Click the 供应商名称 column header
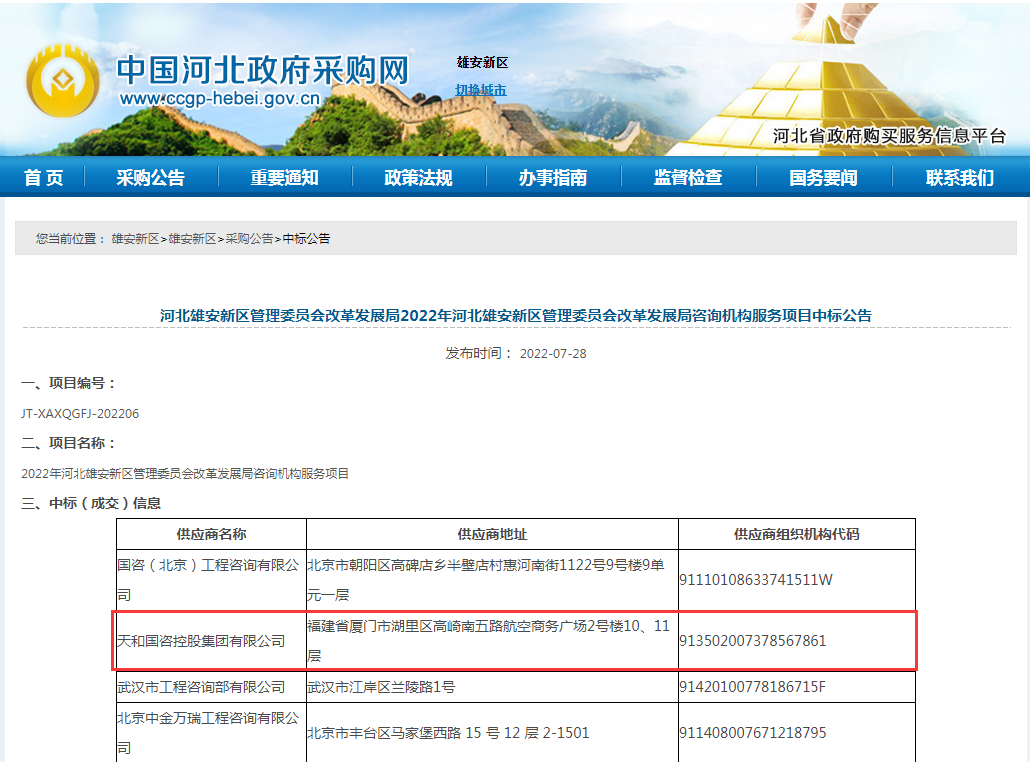 [212, 534]
